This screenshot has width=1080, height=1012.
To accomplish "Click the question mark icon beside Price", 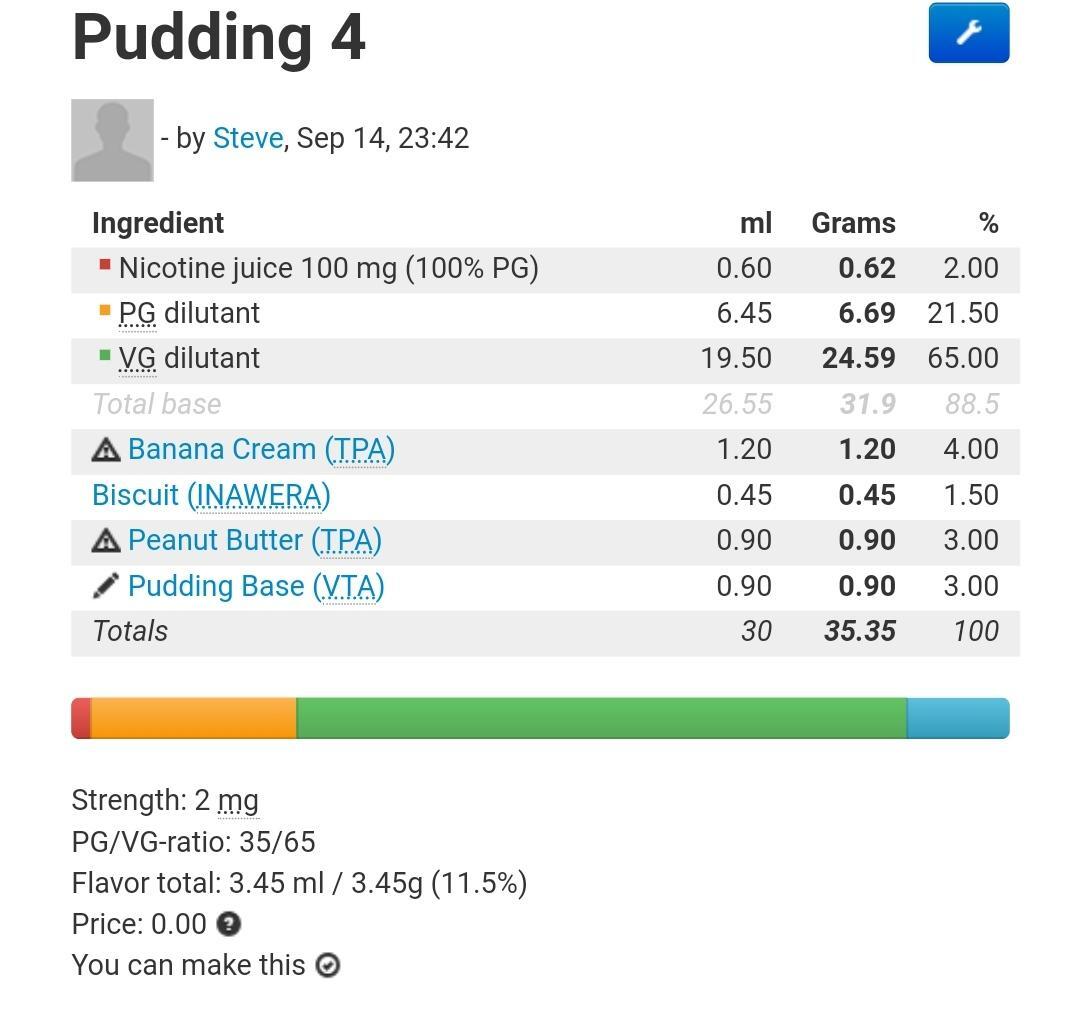I will [x=229, y=924].
